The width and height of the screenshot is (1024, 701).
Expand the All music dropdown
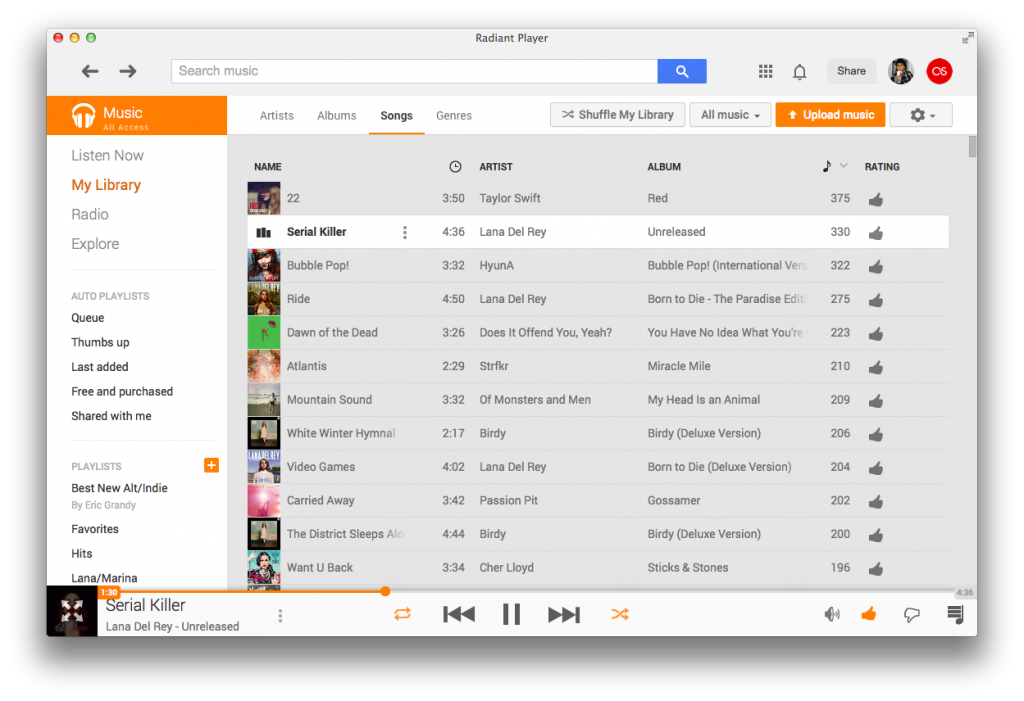730,115
